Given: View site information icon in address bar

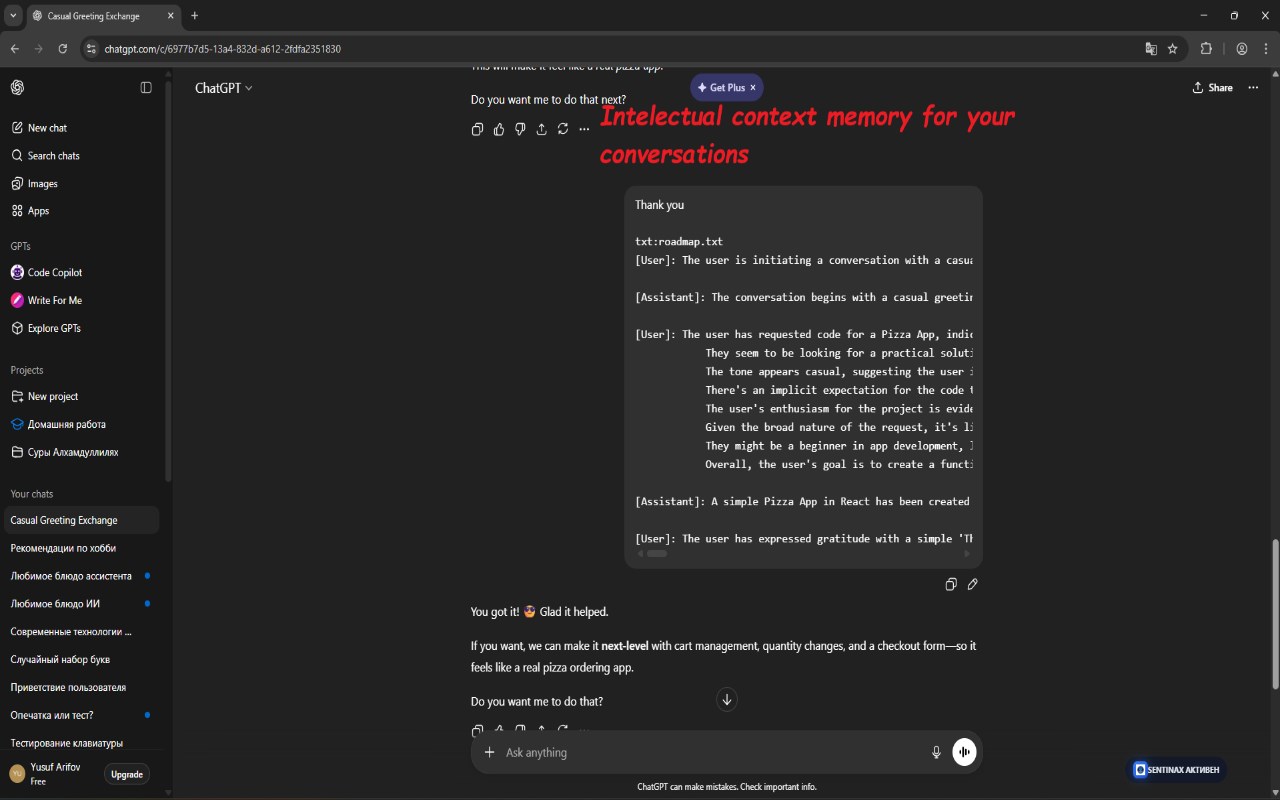Looking at the screenshot, I should (91, 48).
